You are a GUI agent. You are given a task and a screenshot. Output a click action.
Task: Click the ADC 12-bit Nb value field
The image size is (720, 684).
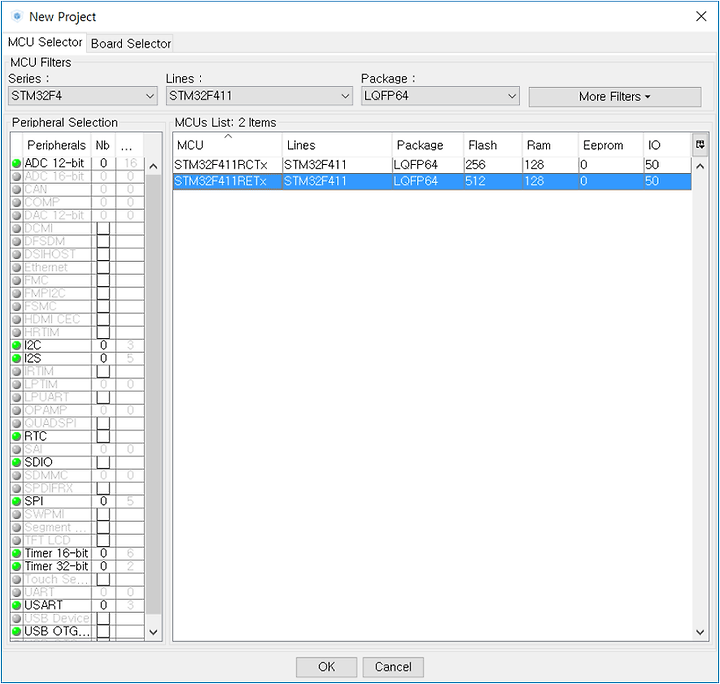pos(103,163)
